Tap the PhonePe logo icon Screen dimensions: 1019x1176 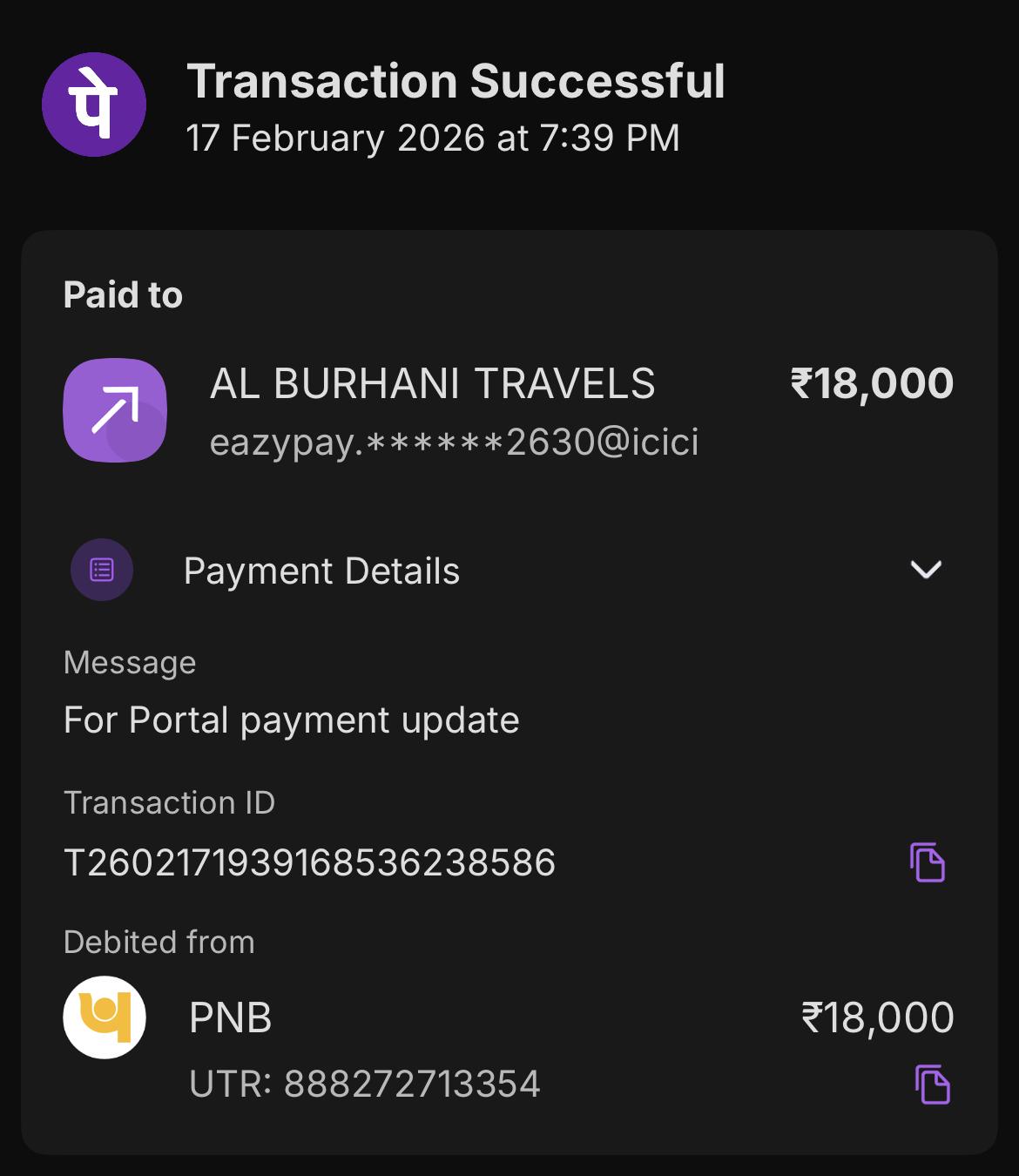tap(94, 105)
